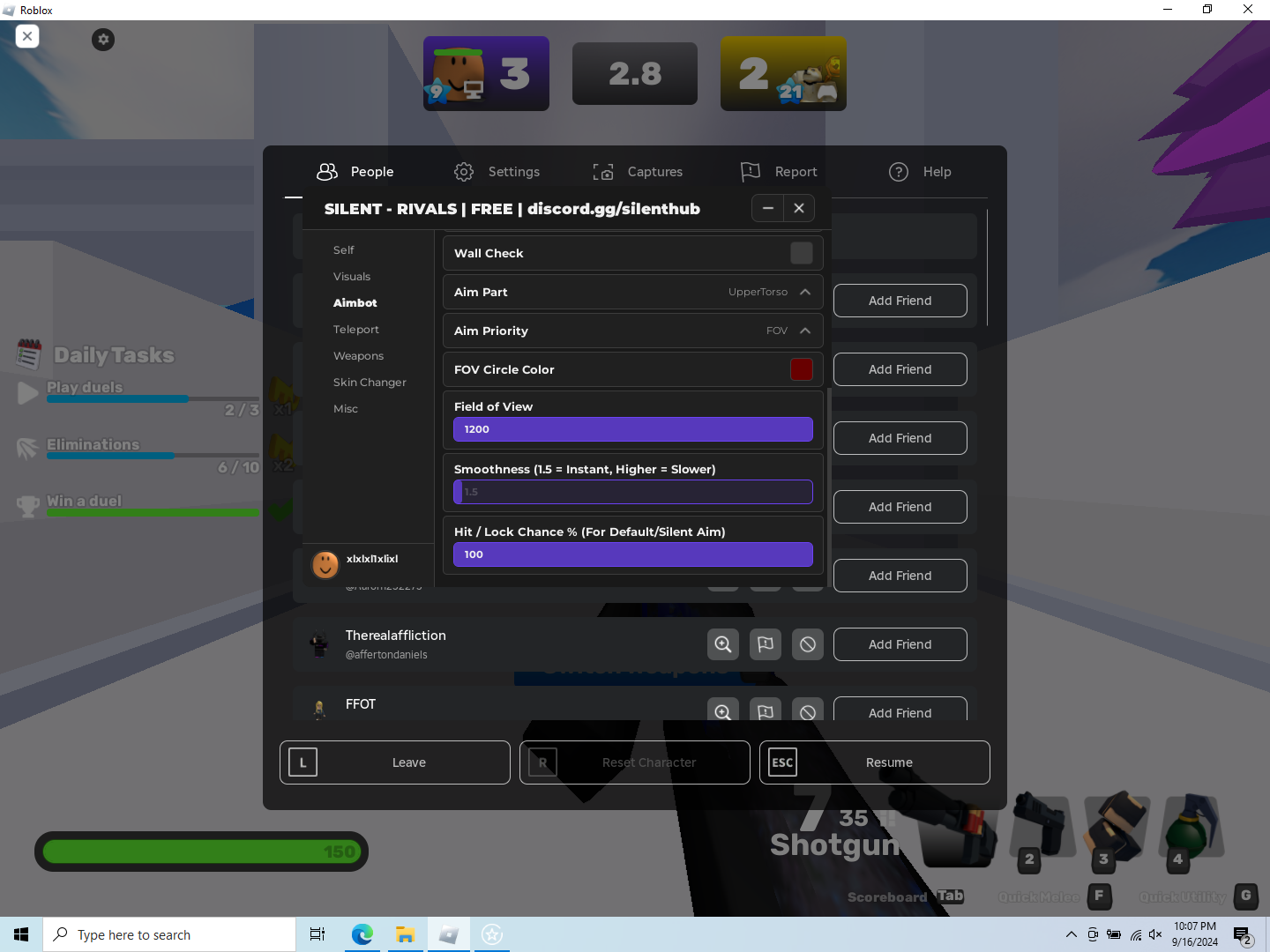Open Task View on taskbar

(x=317, y=934)
